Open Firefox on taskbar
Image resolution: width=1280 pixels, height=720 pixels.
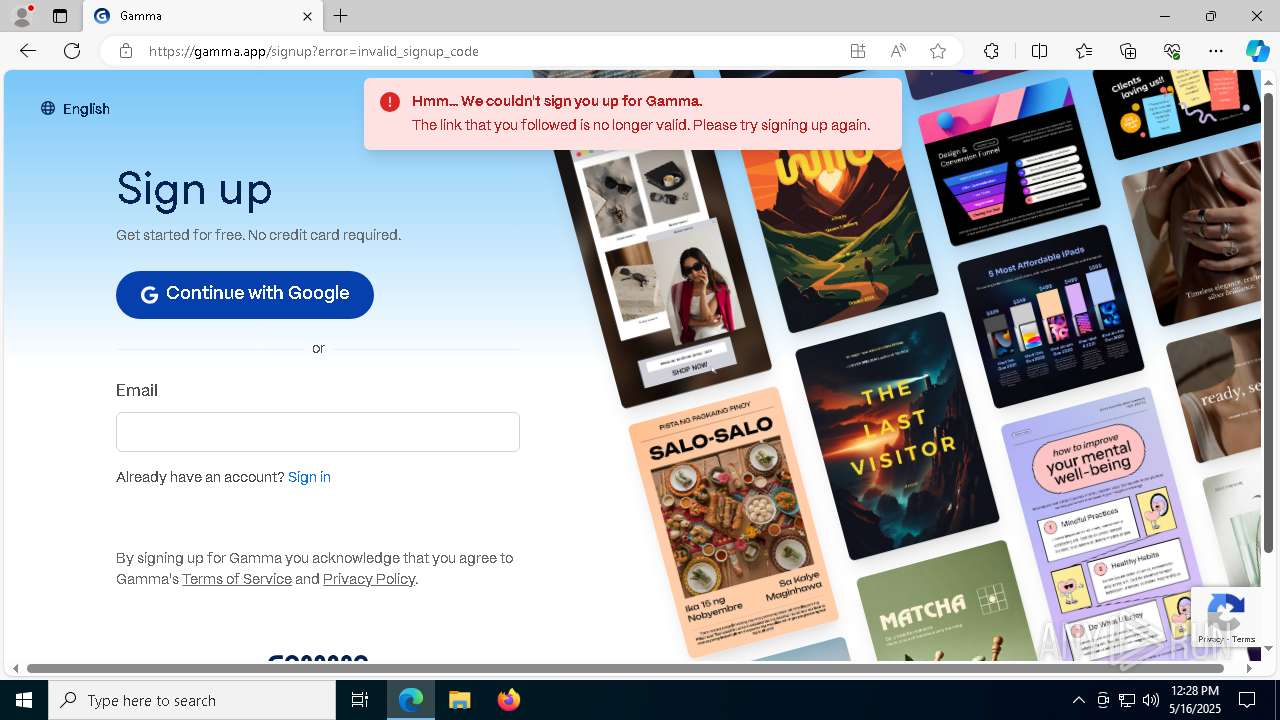click(509, 700)
